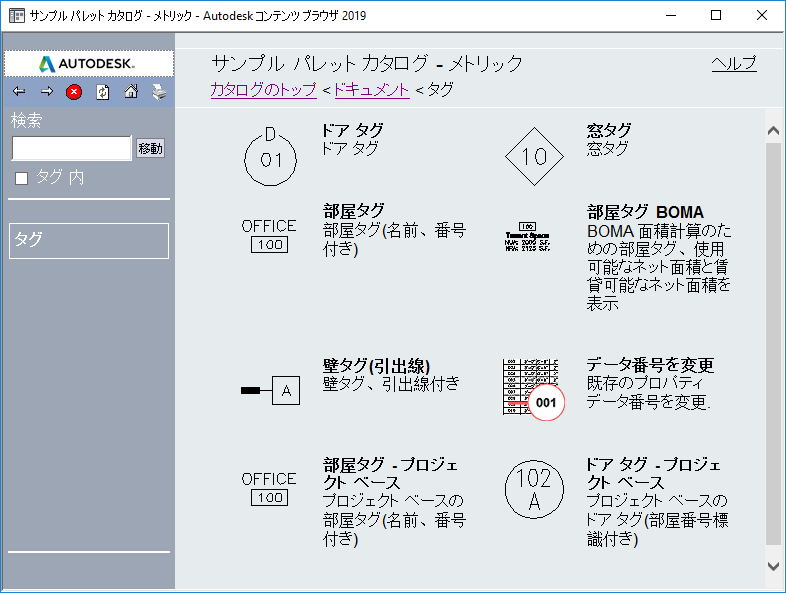The width and height of the screenshot is (786, 593).
Task: Select the 部屋タグ BOMA thumbnail
Action: point(527,236)
